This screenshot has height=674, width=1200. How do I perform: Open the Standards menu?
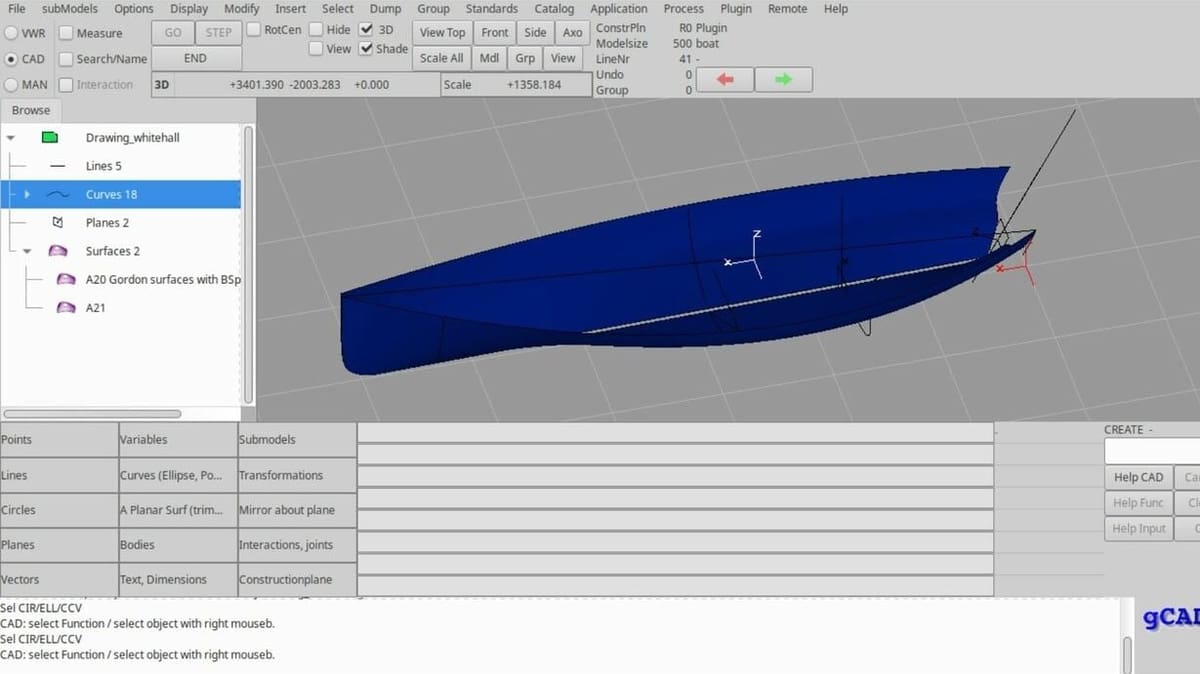click(x=492, y=9)
